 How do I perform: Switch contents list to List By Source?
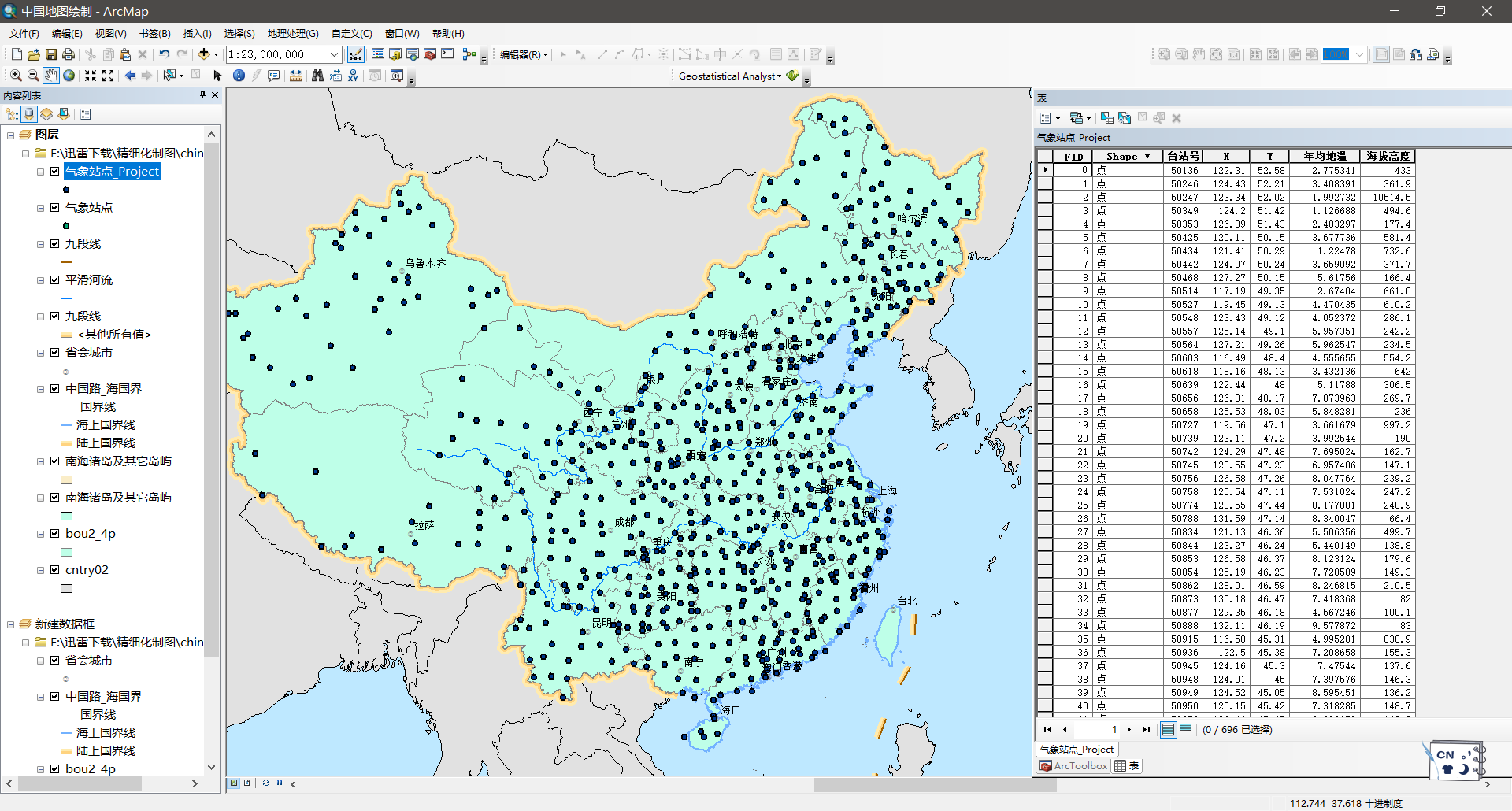(x=29, y=114)
